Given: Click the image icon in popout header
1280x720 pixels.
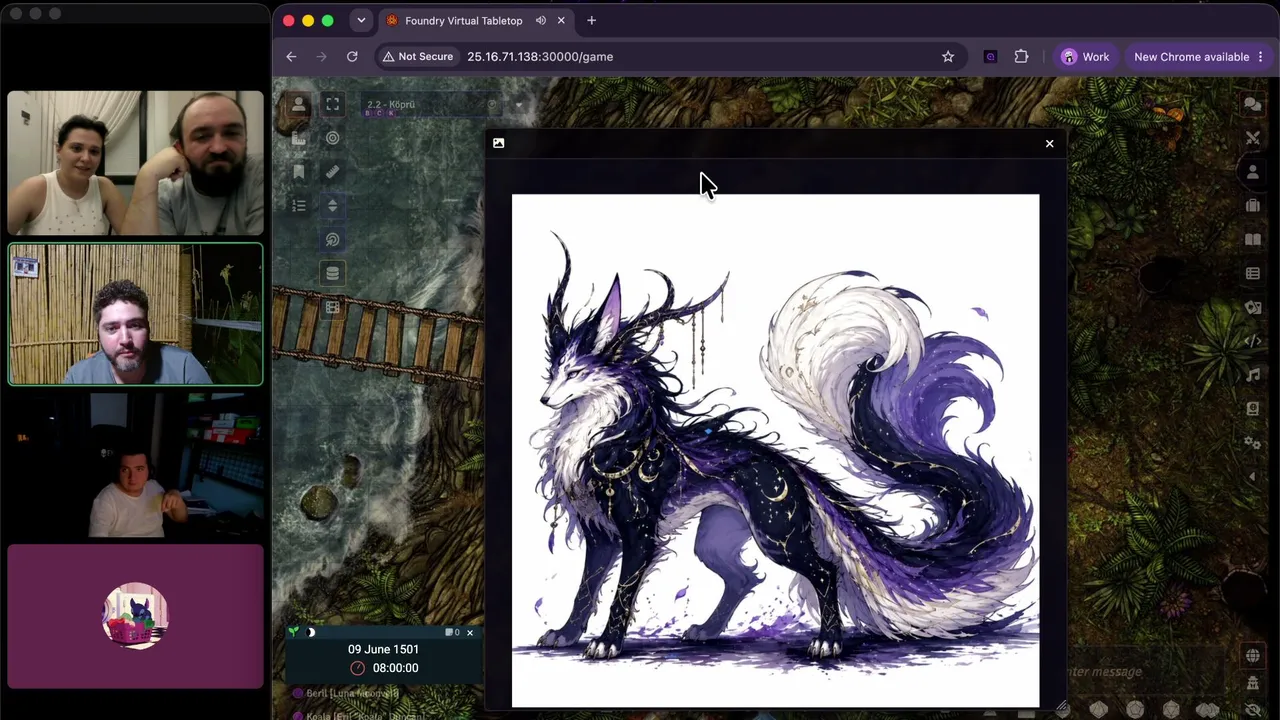Looking at the screenshot, I should 499,143.
